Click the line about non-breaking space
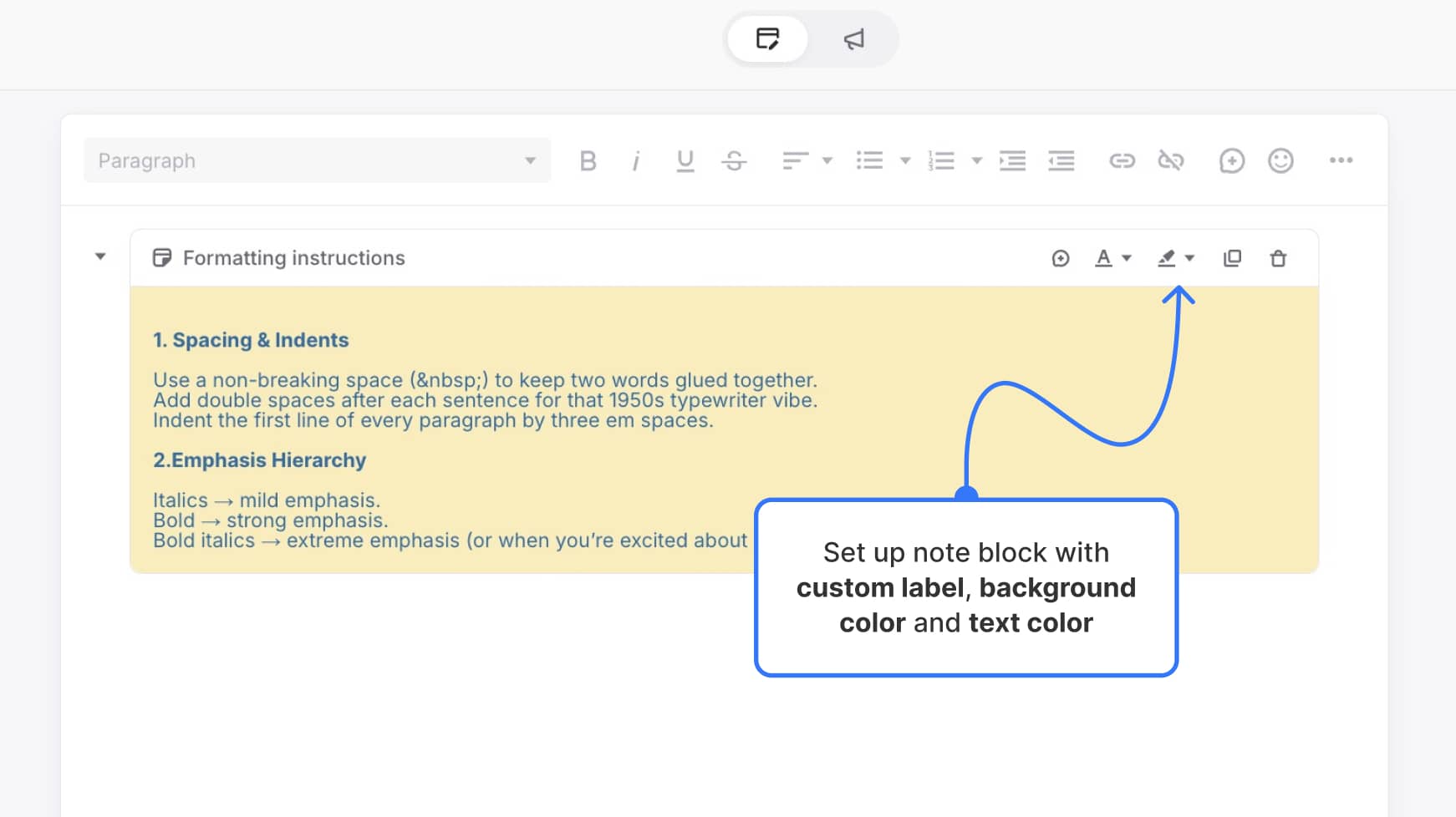This screenshot has height=817, width=1456. click(485, 380)
